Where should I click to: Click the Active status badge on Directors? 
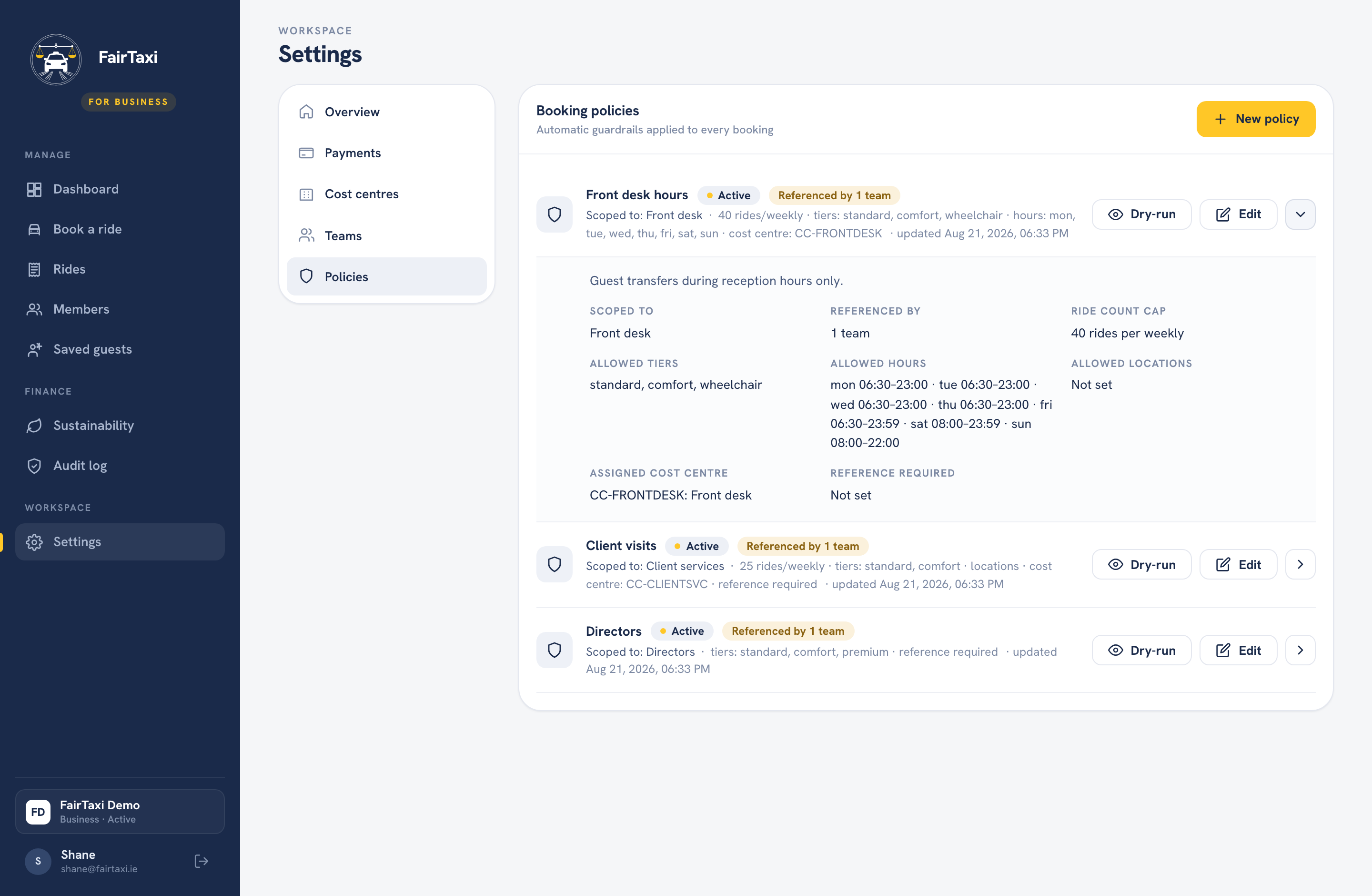(x=682, y=631)
